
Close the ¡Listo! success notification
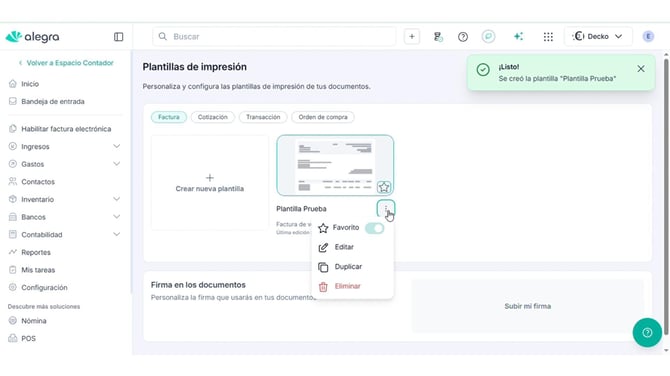[641, 69]
